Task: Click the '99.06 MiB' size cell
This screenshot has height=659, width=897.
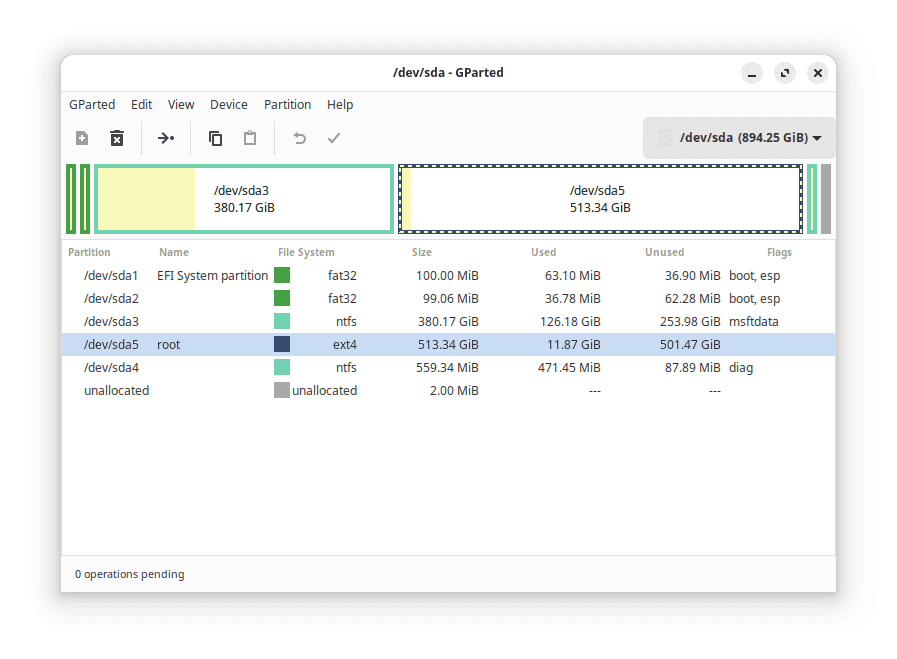Action: coord(451,299)
